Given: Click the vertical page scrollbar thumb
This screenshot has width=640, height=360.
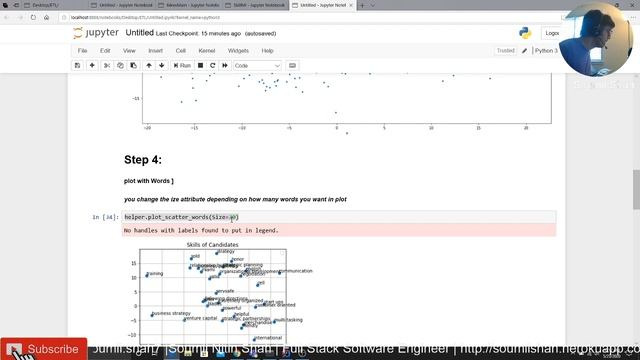Looking at the screenshot, I should (x=636, y=190).
